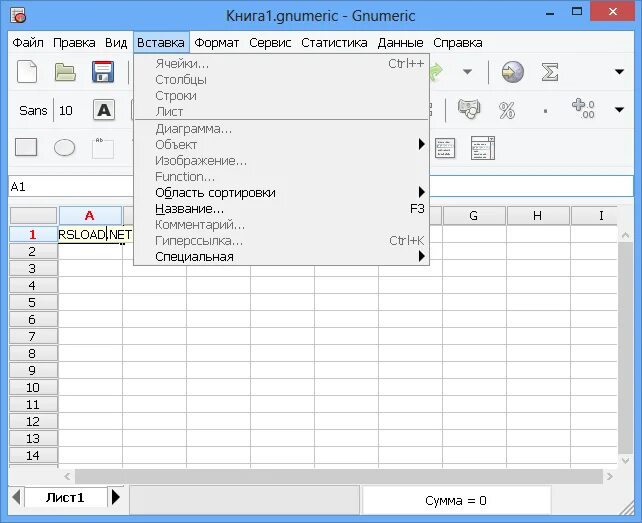The image size is (642, 523).
Task: Create a new workbook with the blank page icon
Action: [x=27, y=72]
